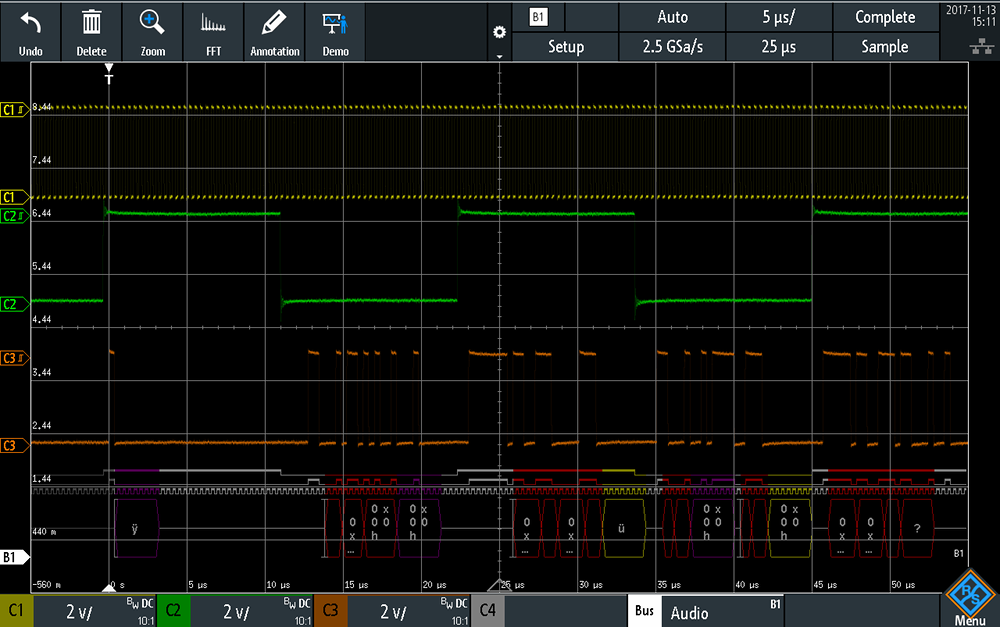Open the FFT spectrum tool

[x=213, y=24]
